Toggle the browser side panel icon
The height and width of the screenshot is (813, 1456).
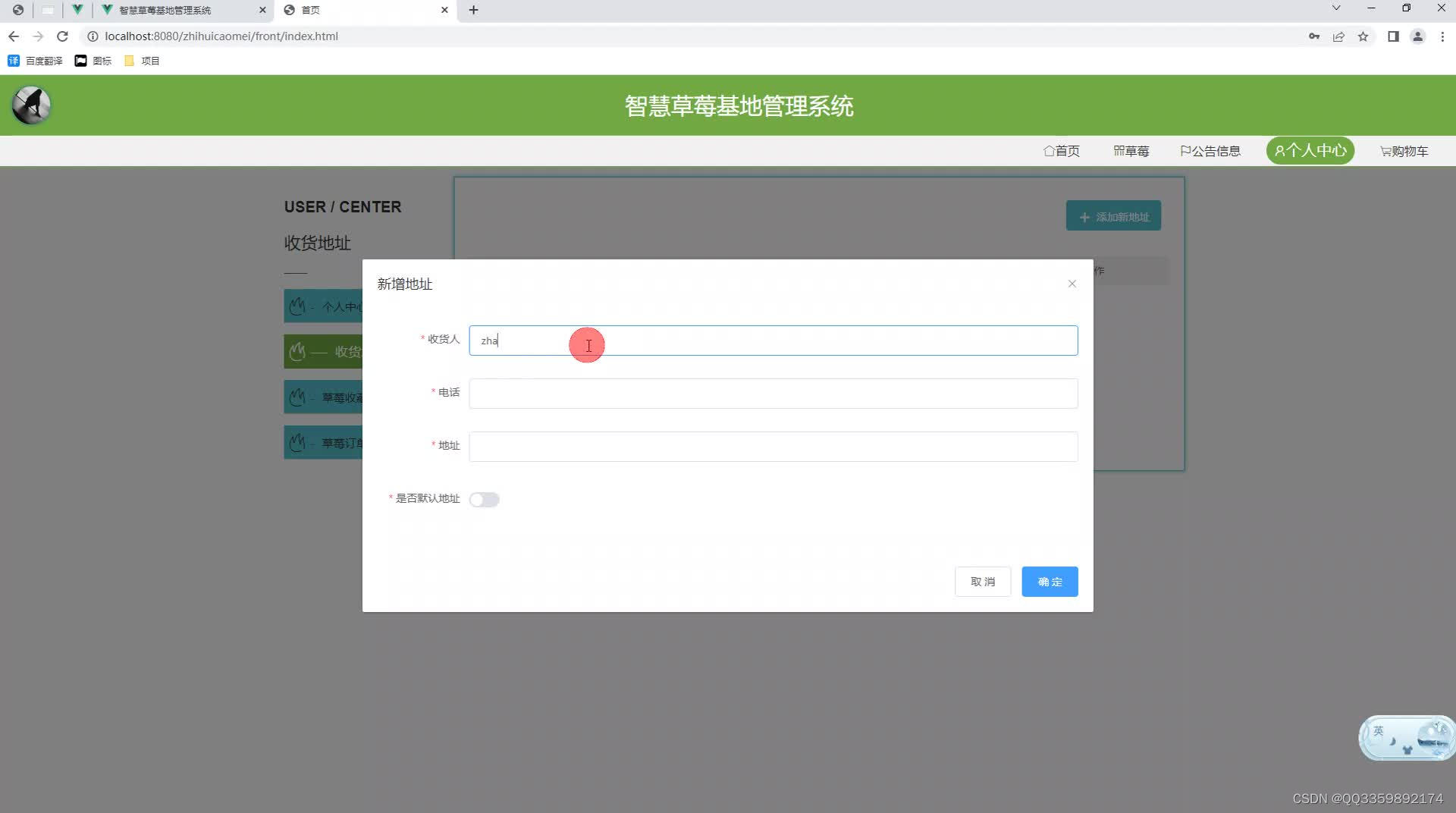(x=1393, y=36)
